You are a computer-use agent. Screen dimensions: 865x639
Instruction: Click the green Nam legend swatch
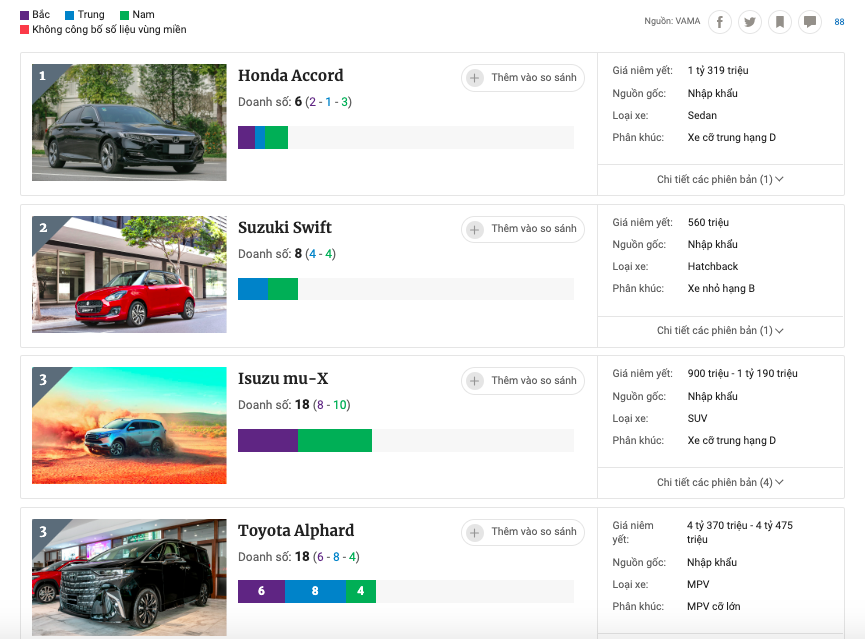point(125,15)
